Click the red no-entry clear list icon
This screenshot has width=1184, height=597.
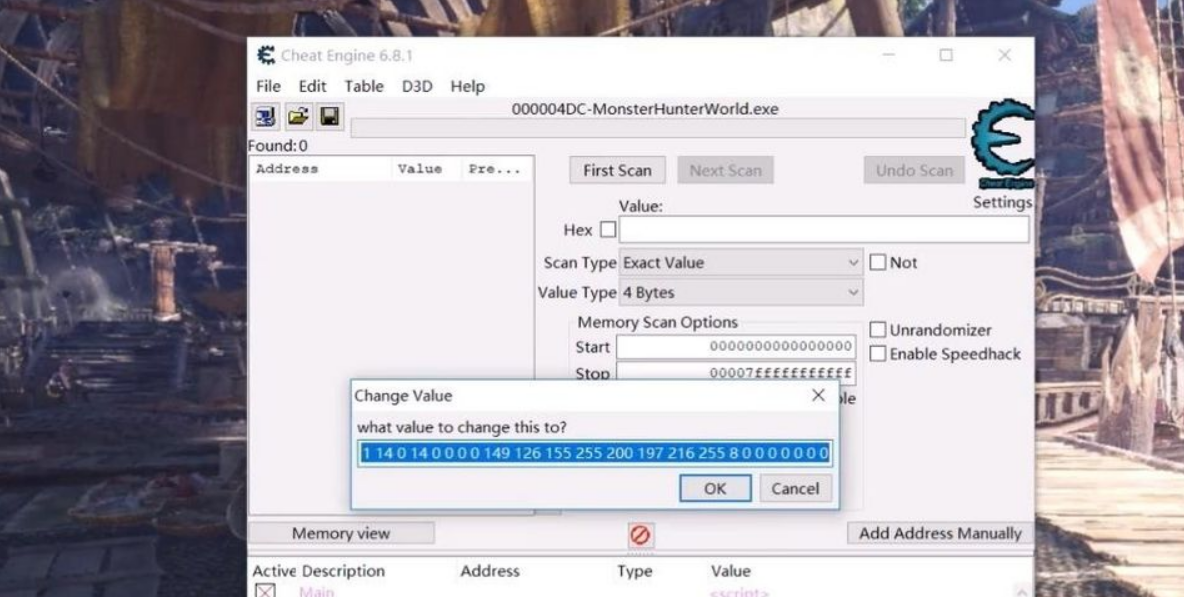pos(640,535)
